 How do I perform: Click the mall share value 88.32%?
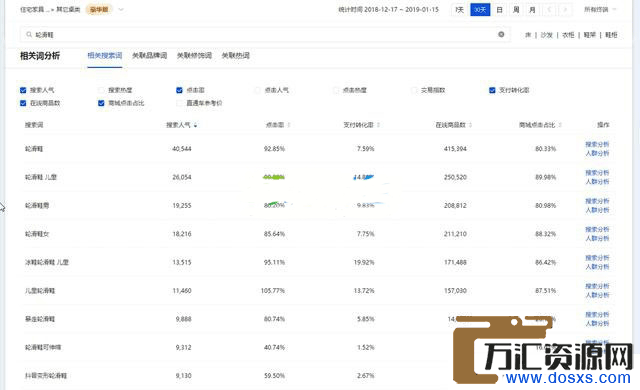(x=546, y=234)
